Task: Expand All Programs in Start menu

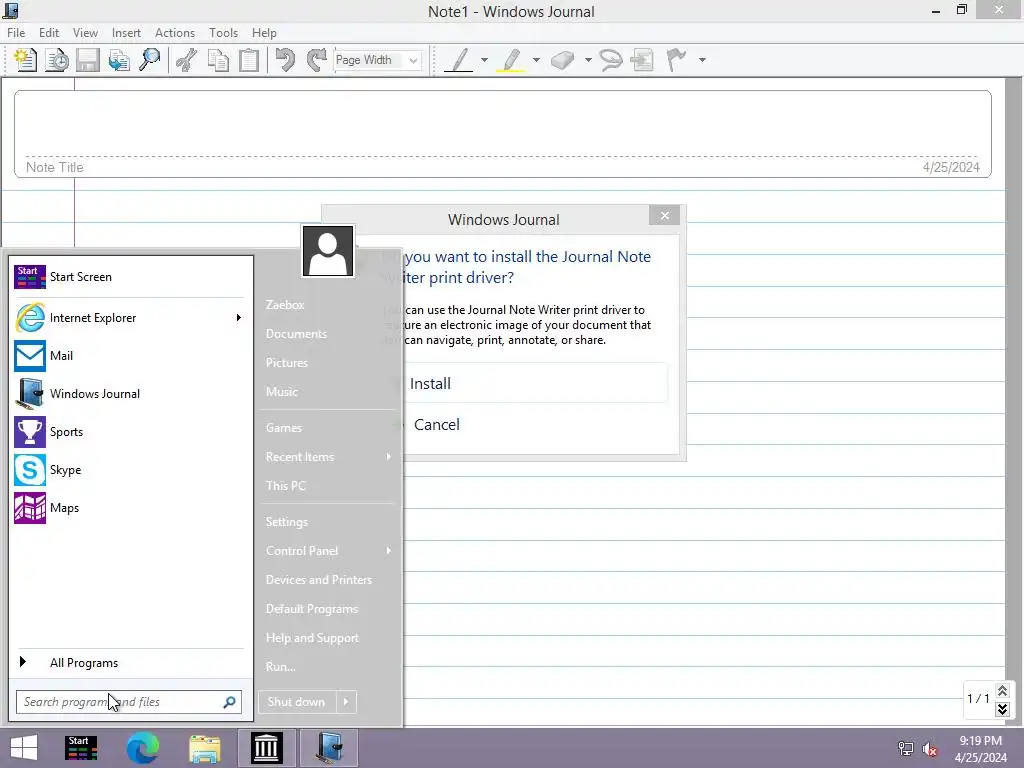Action: click(x=129, y=662)
